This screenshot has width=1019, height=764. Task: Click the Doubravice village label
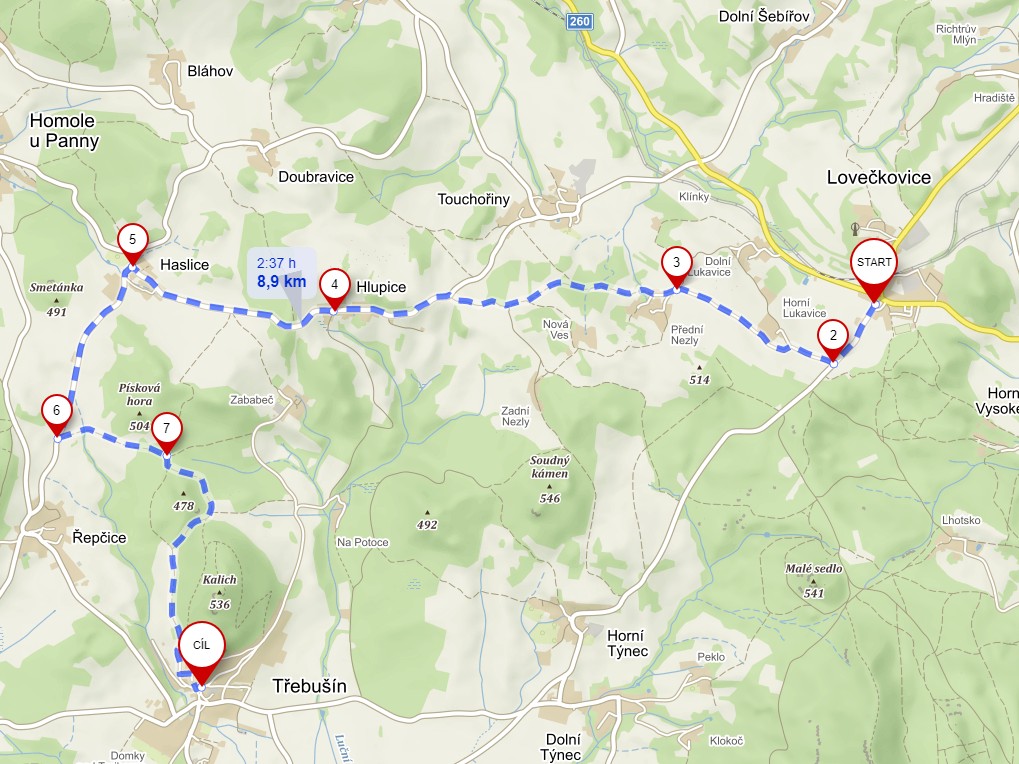[x=316, y=177]
